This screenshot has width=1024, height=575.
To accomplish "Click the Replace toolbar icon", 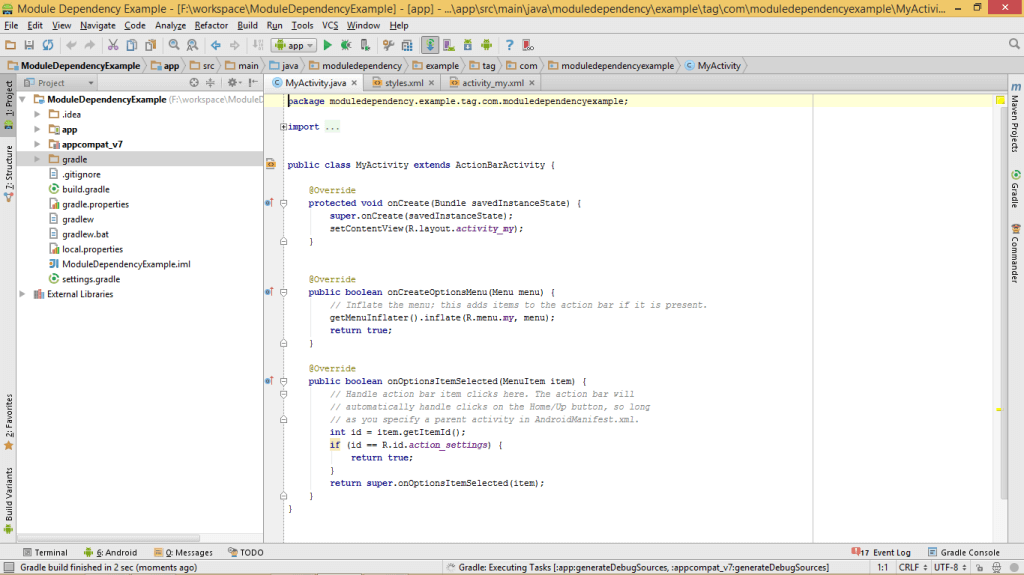I will (x=192, y=45).
